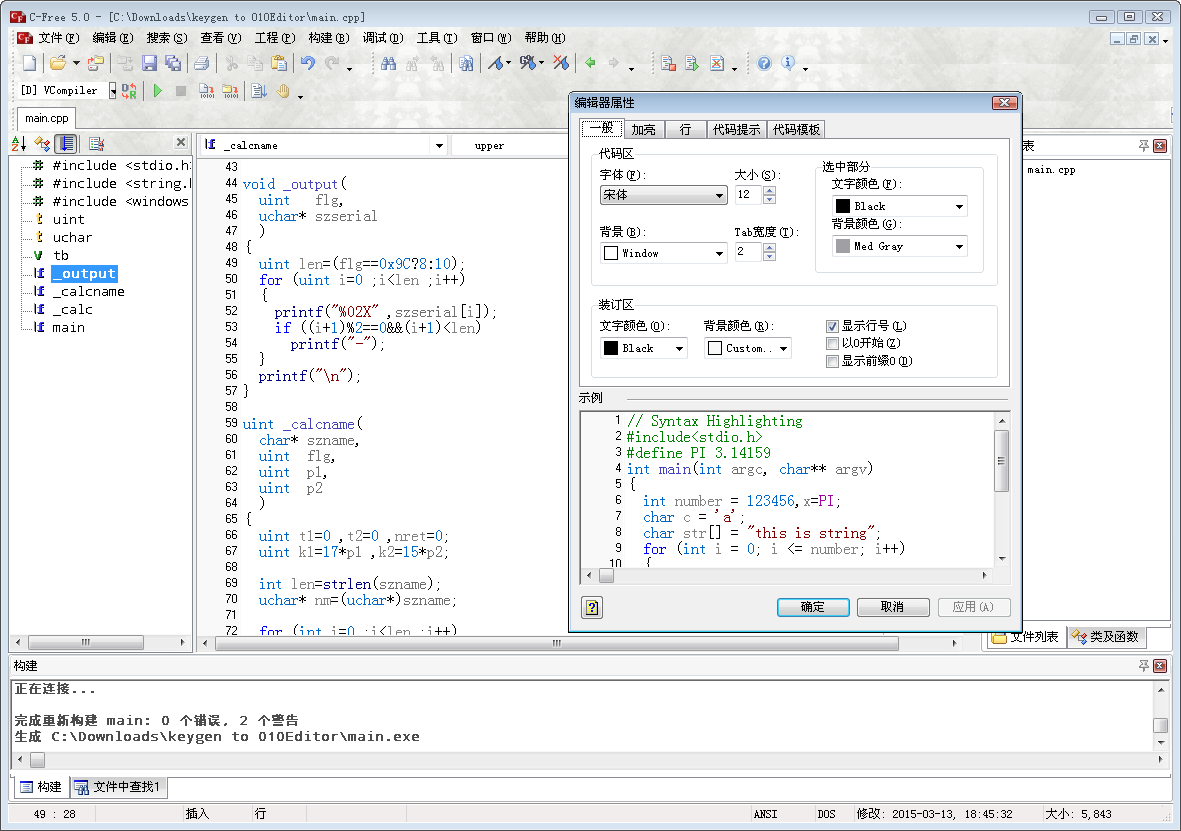Switch to the 代码模板 tab

point(797,130)
